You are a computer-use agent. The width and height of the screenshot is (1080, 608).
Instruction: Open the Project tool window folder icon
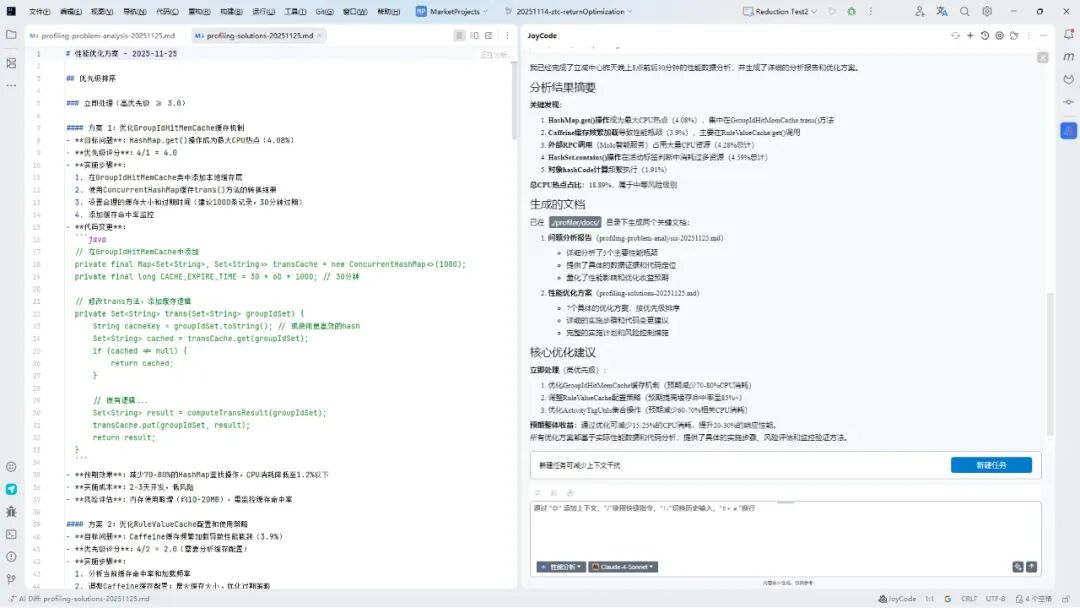click(11, 34)
